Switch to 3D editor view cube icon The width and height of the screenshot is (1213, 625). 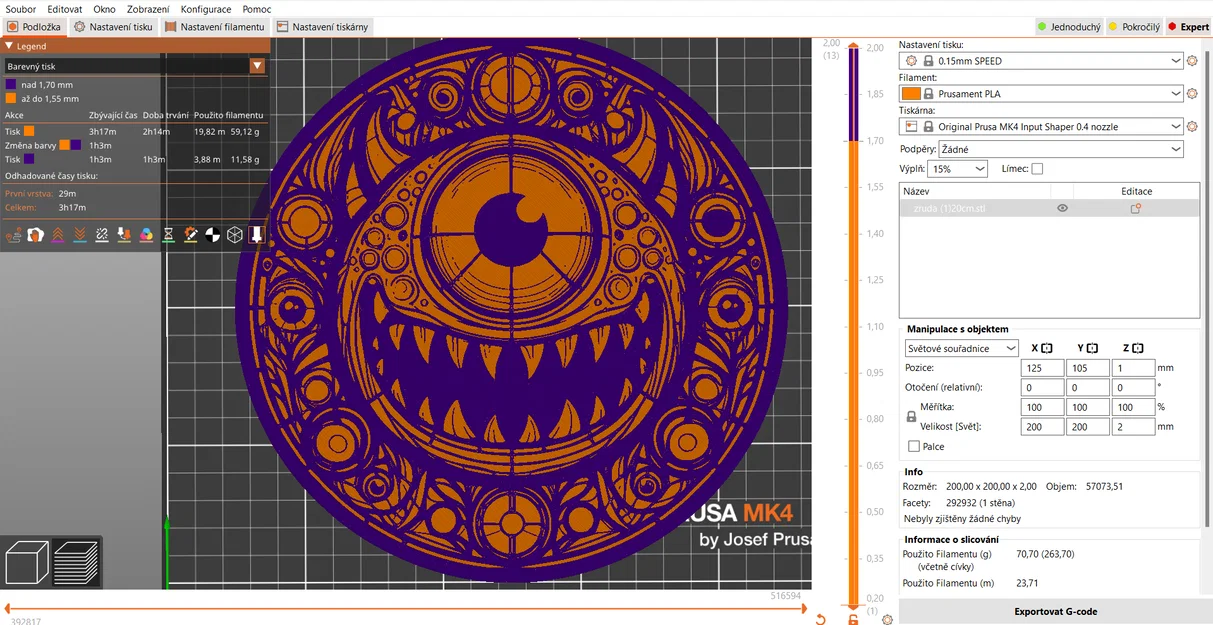coord(27,563)
